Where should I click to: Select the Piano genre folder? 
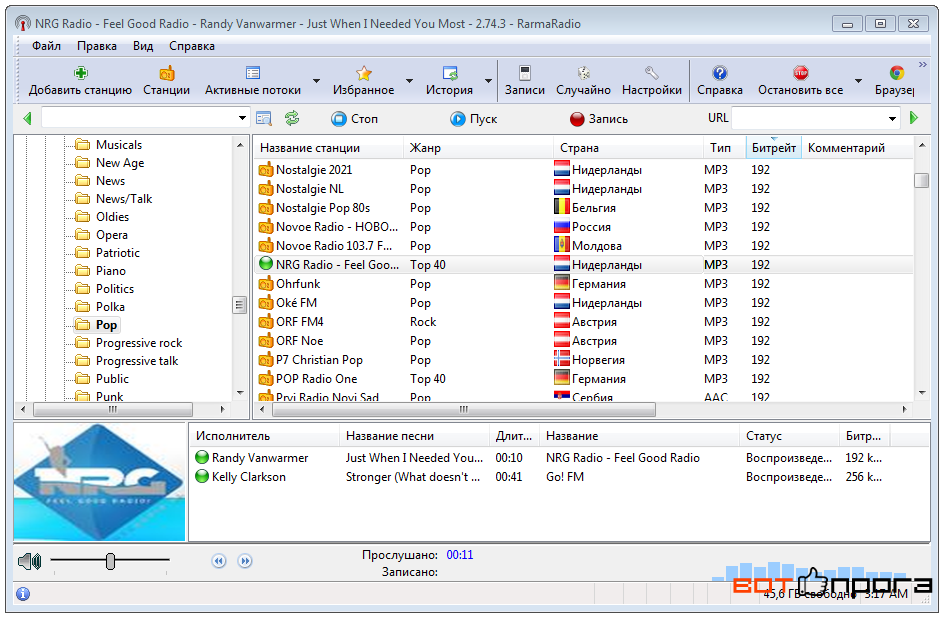(101, 271)
